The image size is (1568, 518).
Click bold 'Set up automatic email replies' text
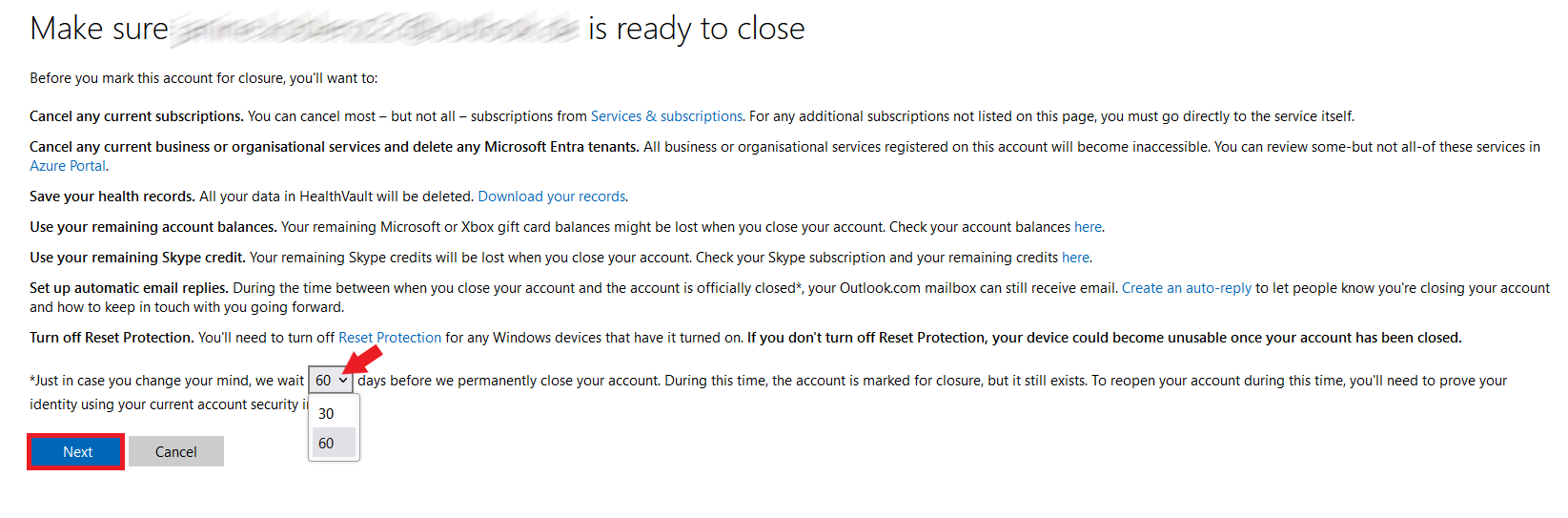129,288
